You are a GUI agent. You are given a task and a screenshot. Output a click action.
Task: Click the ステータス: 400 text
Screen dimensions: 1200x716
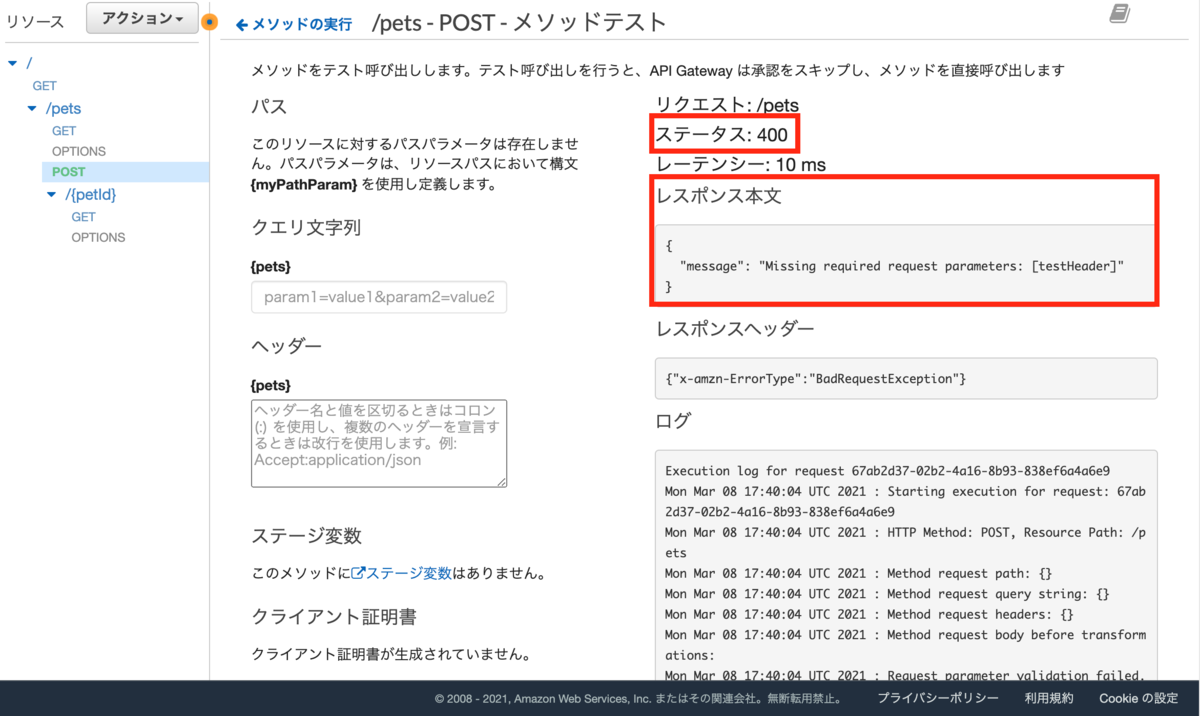click(x=722, y=134)
